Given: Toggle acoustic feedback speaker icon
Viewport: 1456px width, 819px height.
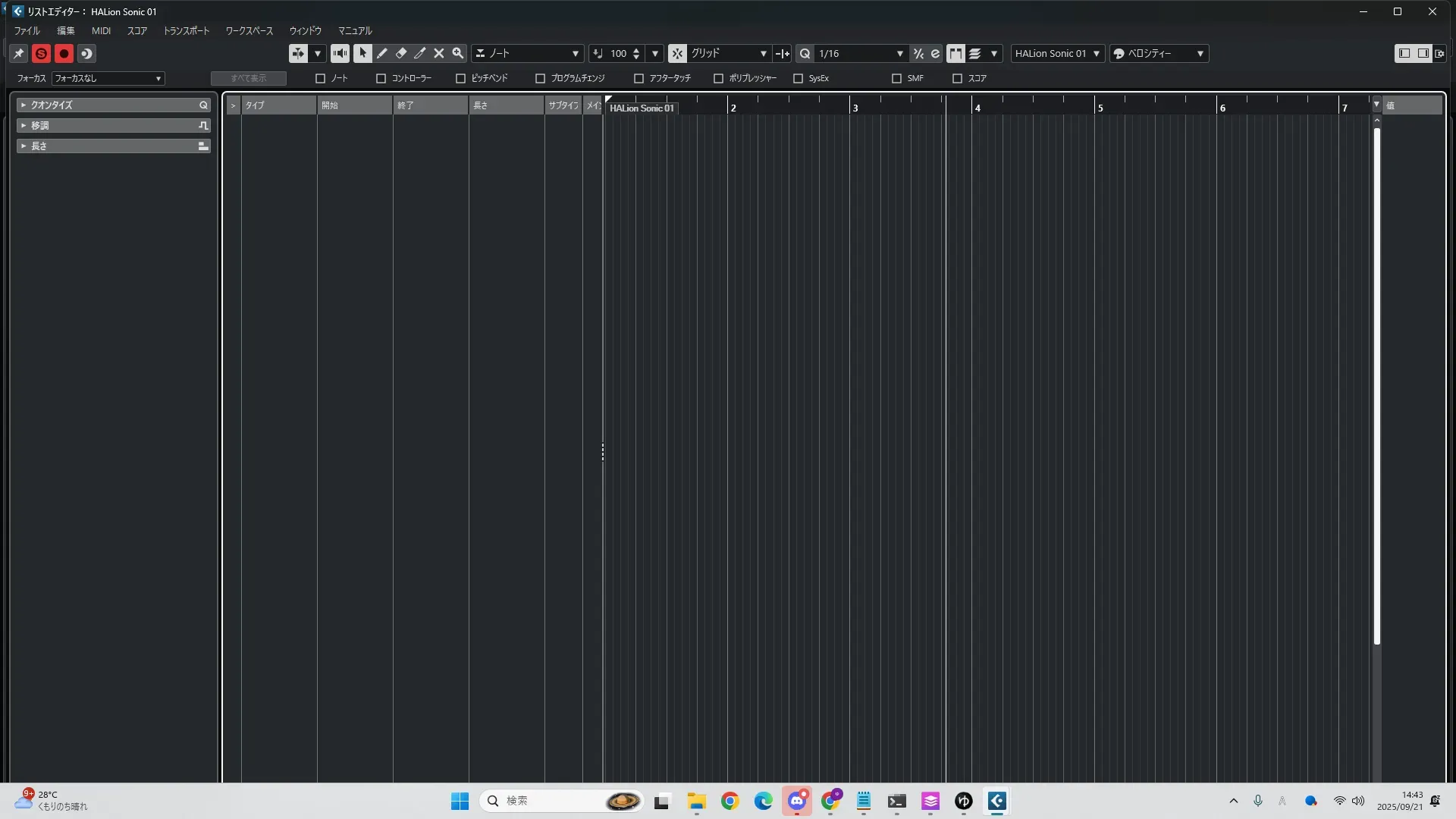Looking at the screenshot, I should (x=340, y=53).
